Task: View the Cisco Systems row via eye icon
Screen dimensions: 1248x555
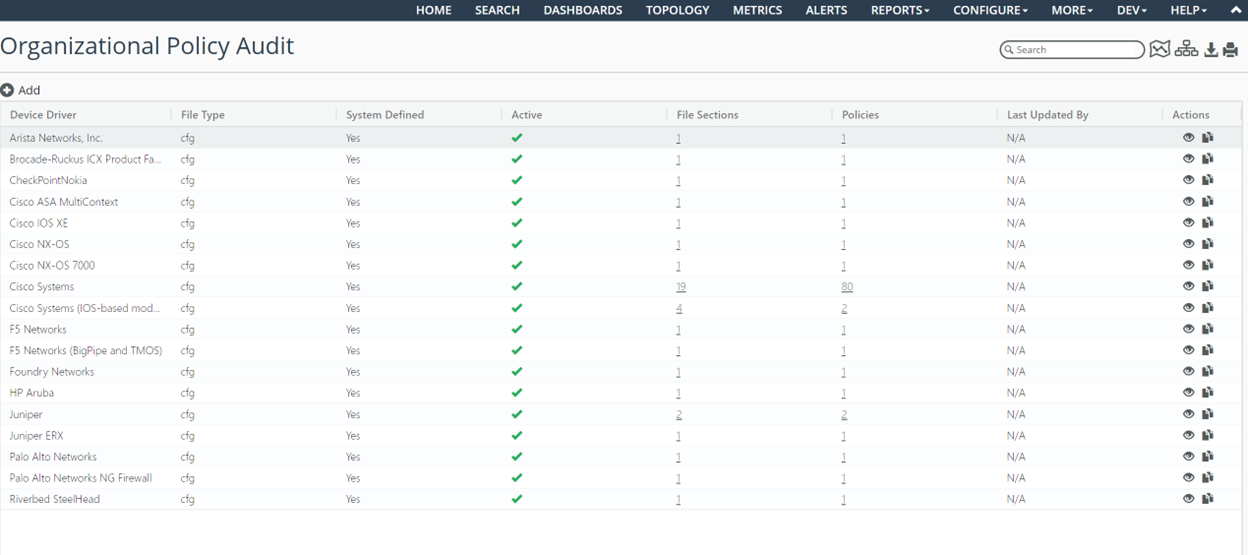Action: pyautogui.click(x=1189, y=286)
